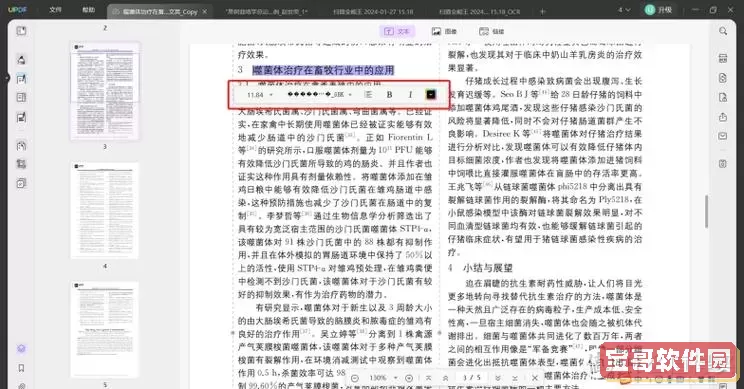Click the second right sidebar icon
Screen dimensions: 744x389
point(723,78)
